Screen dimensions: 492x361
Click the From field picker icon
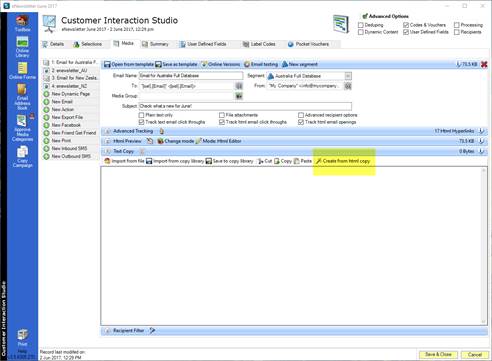coord(348,86)
